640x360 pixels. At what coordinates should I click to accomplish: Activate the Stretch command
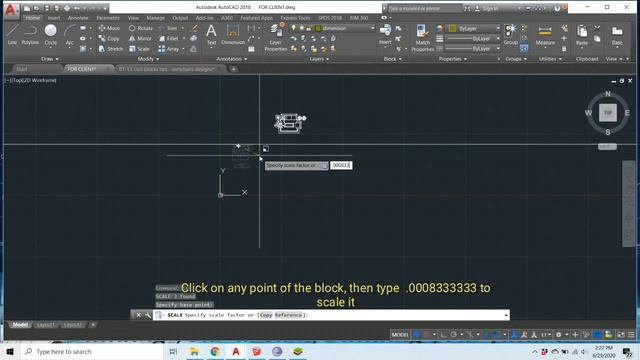(111, 49)
